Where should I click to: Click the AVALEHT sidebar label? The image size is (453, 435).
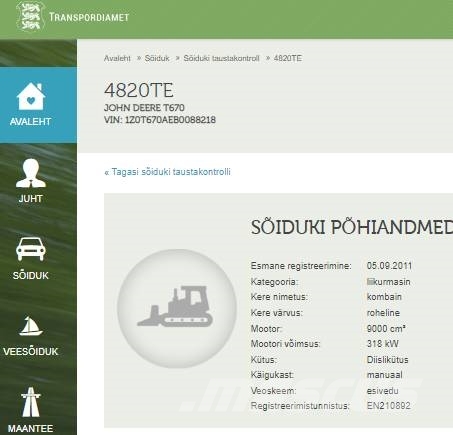click(30, 121)
